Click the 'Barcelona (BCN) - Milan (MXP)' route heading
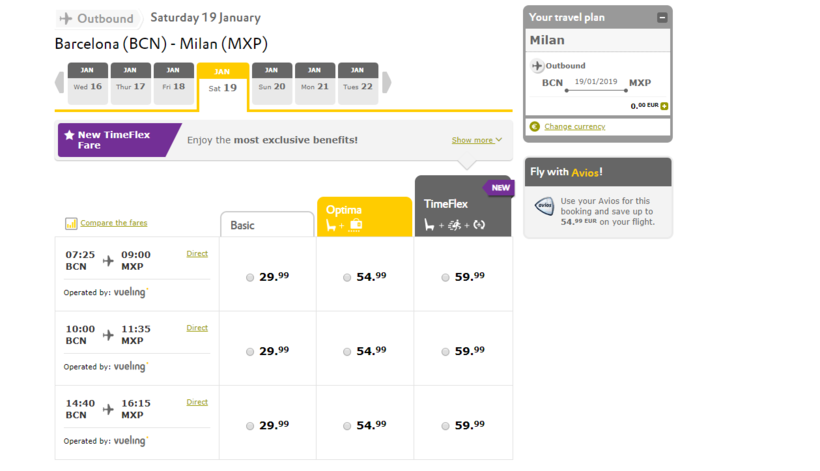 coord(161,44)
